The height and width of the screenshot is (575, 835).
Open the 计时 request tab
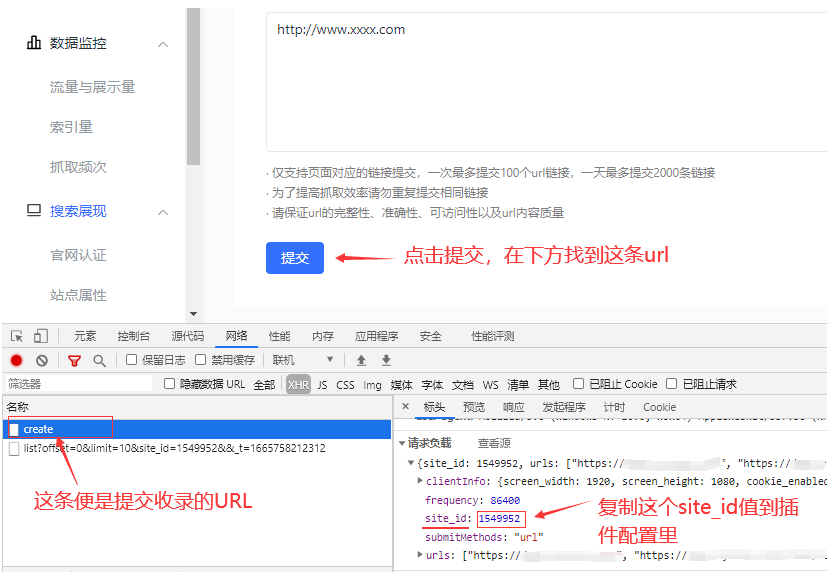coord(614,407)
